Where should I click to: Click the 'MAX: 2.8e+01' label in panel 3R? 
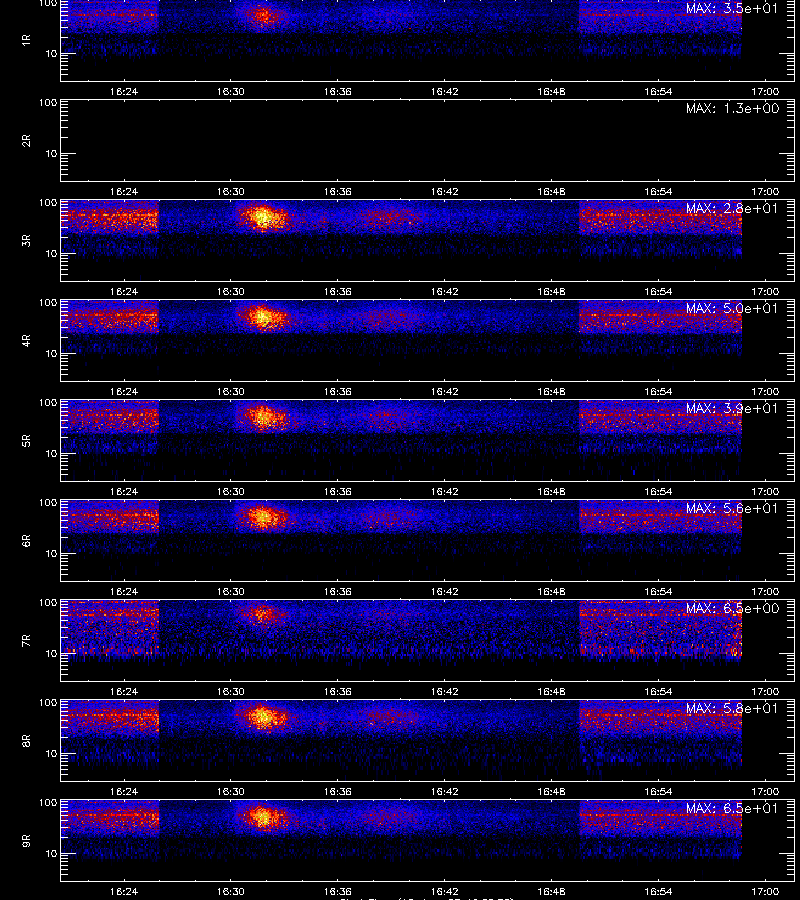[x=732, y=208]
